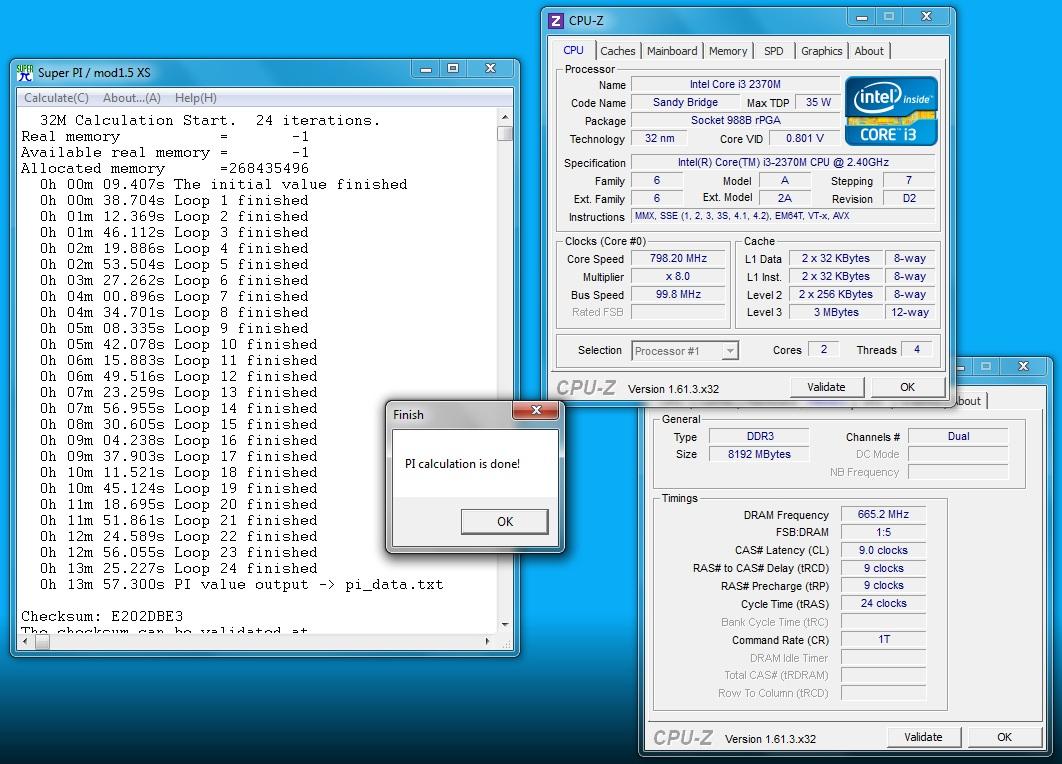Close the Super PI window
The image size is (1062, 764).
click(490, 68)
